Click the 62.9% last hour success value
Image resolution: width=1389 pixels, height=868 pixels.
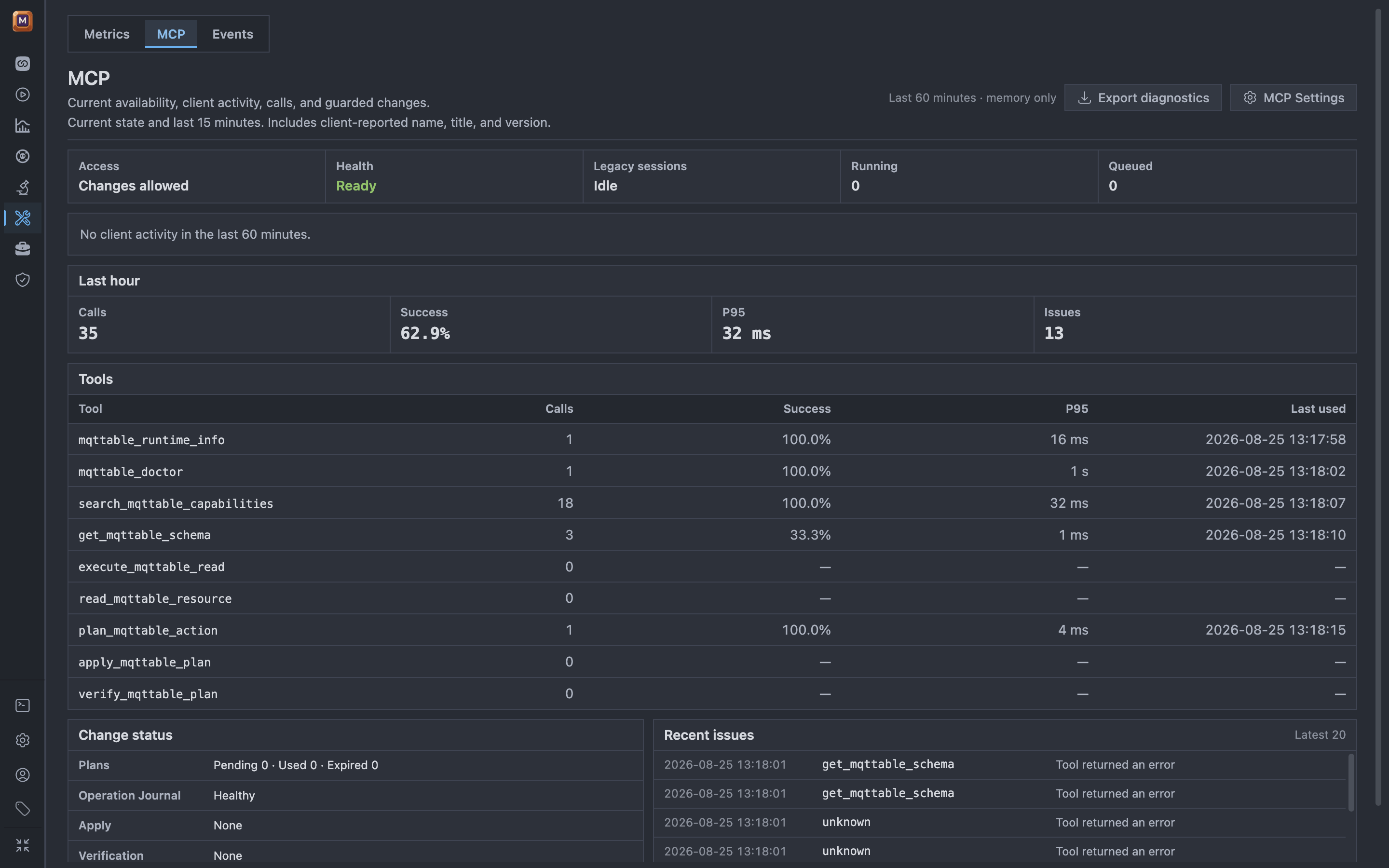click(425, 334)
